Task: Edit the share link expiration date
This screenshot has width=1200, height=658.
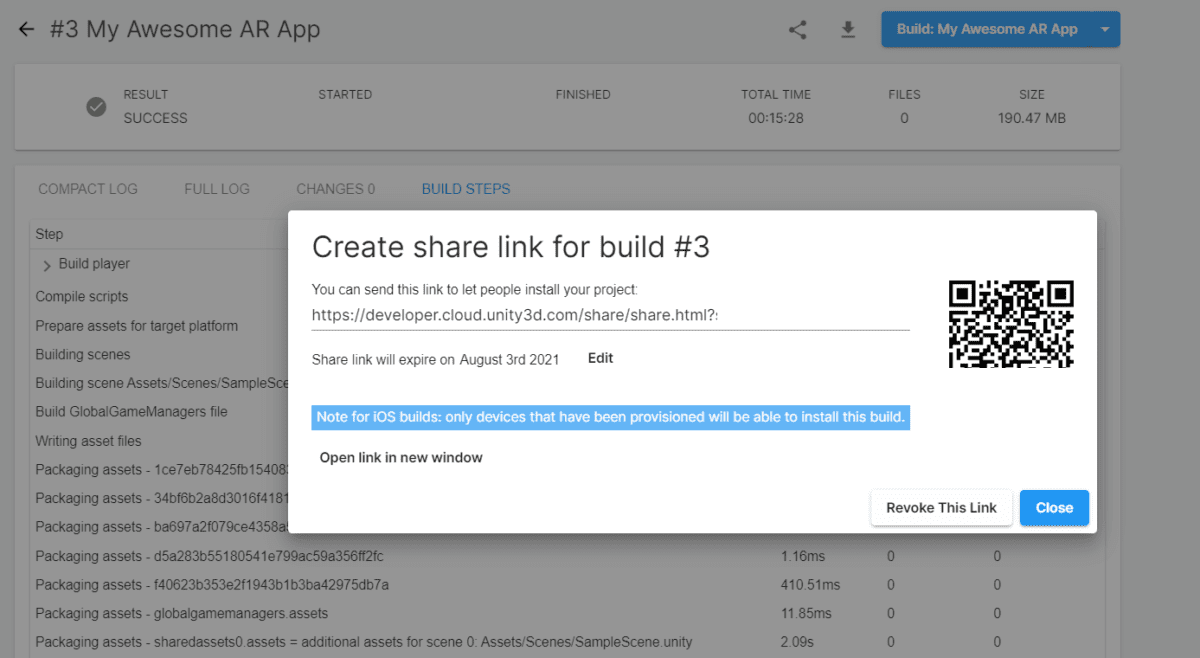Action: point(600,358)
